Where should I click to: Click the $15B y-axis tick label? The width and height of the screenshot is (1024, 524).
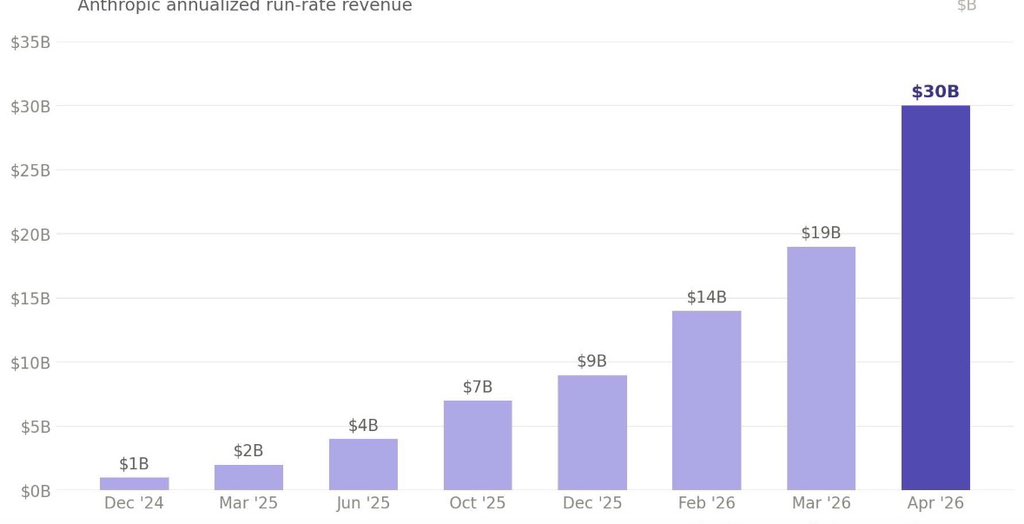point(31,299)
